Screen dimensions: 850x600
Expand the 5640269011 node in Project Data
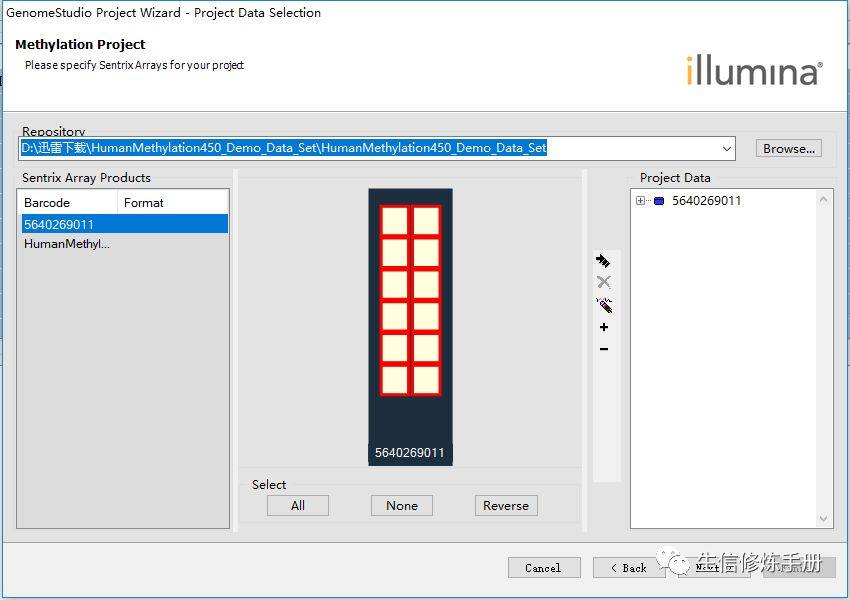[x=640, y=201]
